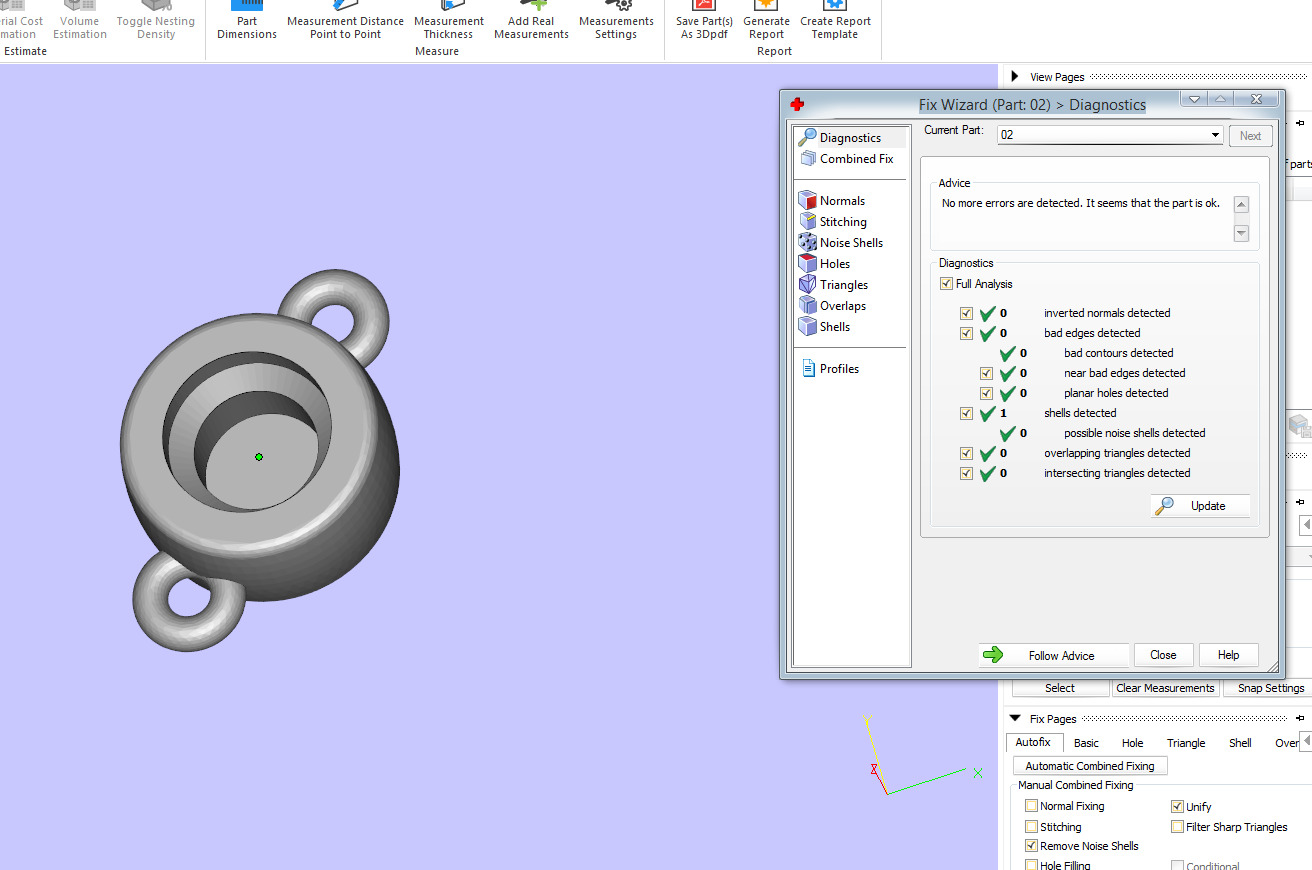Viewport: 1312px width, 870px height.
Task: Open Help from the Fix Wizard
Action: click(1229, 655)
